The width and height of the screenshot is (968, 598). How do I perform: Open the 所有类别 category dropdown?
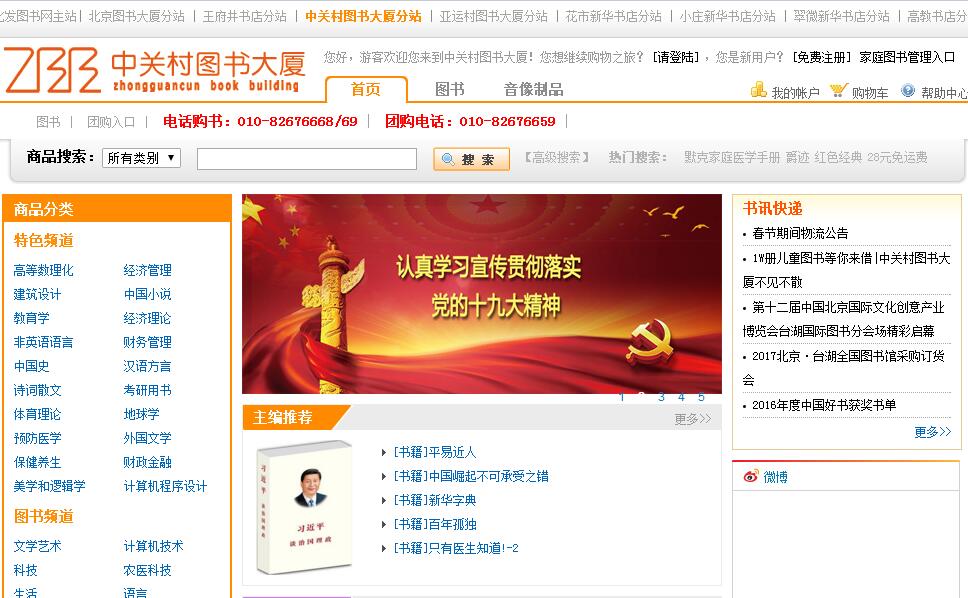pyautogui.click(x=141, y=158)
